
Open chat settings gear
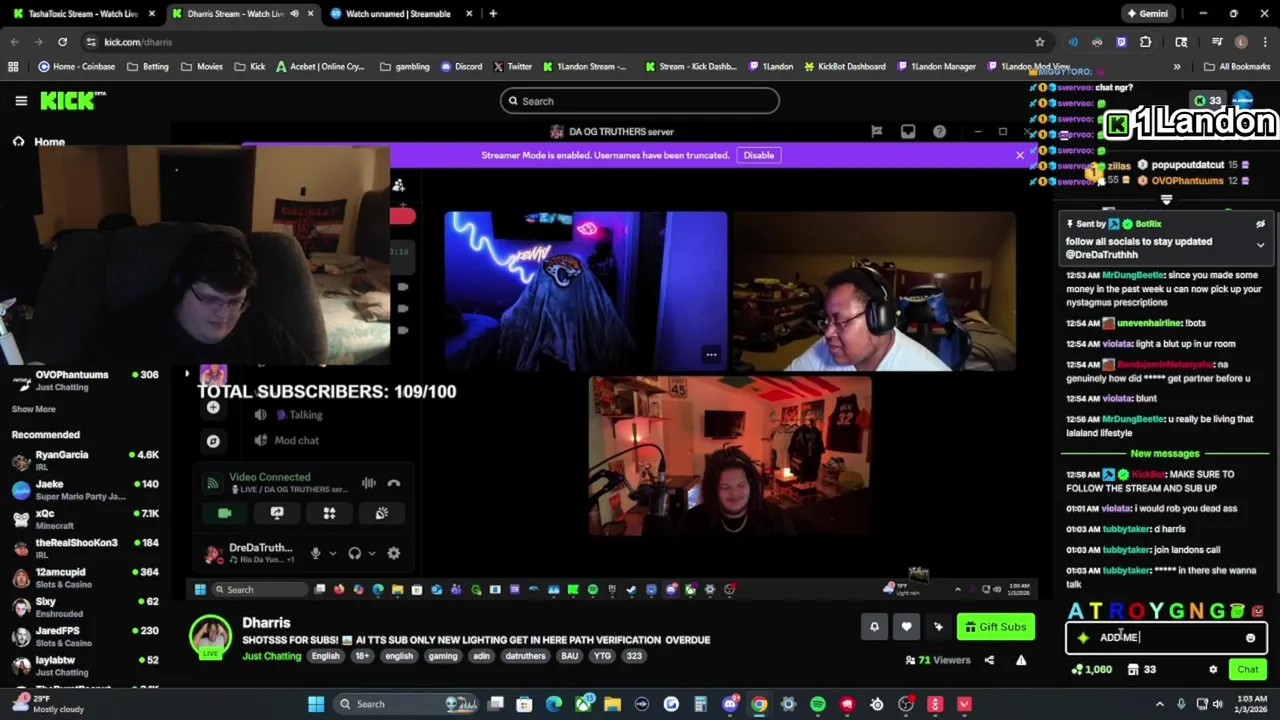[1213, 670]
